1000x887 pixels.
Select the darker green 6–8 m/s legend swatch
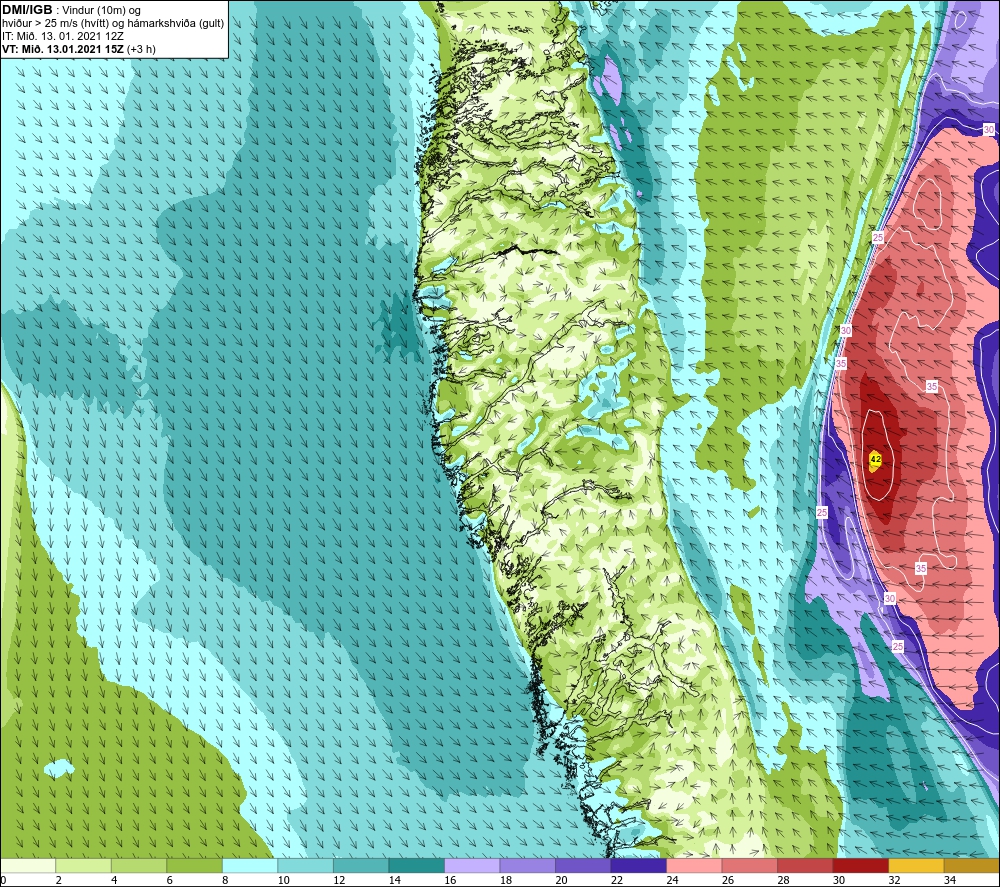pos(195,866)
